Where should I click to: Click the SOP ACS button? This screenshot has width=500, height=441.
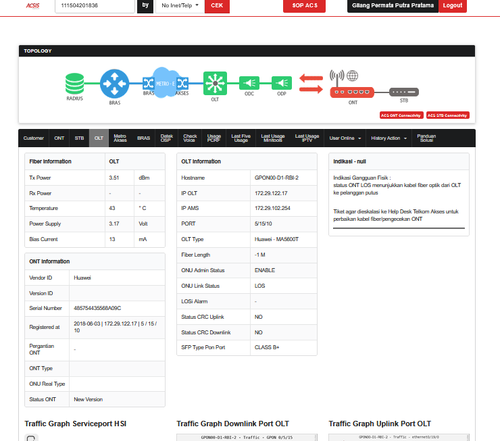click(304, 5)
